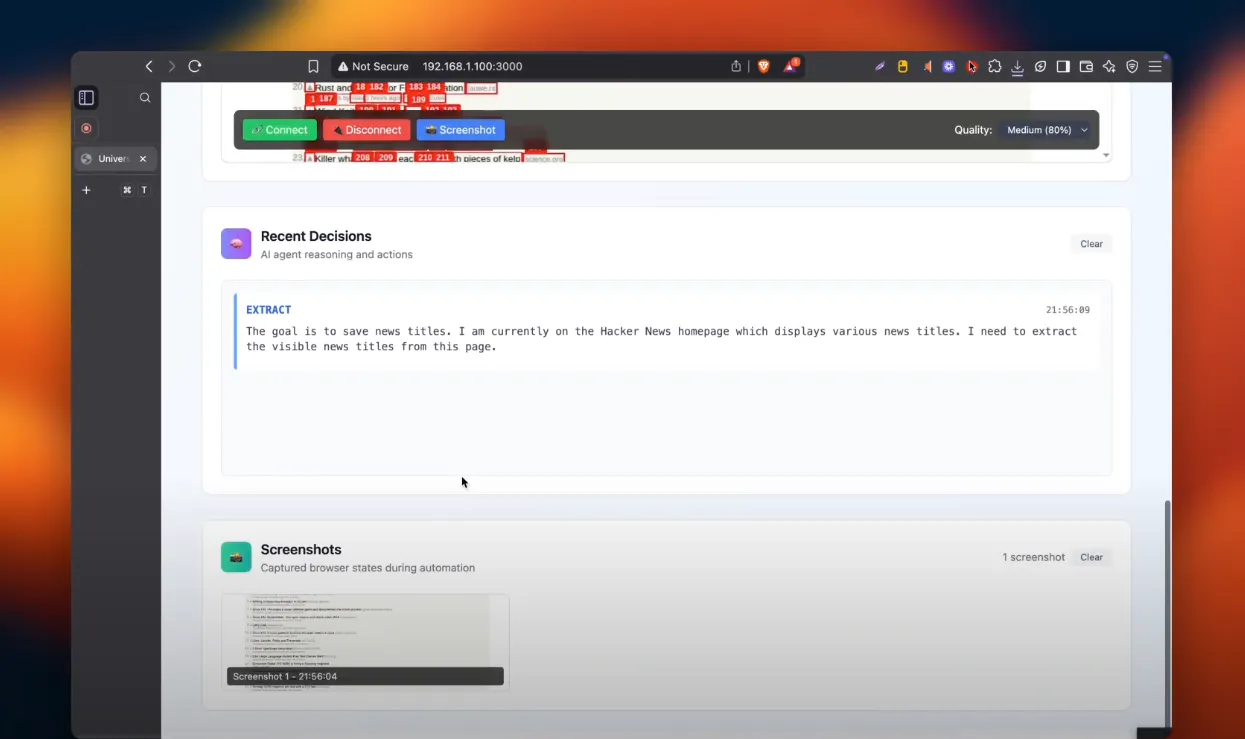
Task: Open the Brave Wallet icon
Action: (x=1086, y=67)
